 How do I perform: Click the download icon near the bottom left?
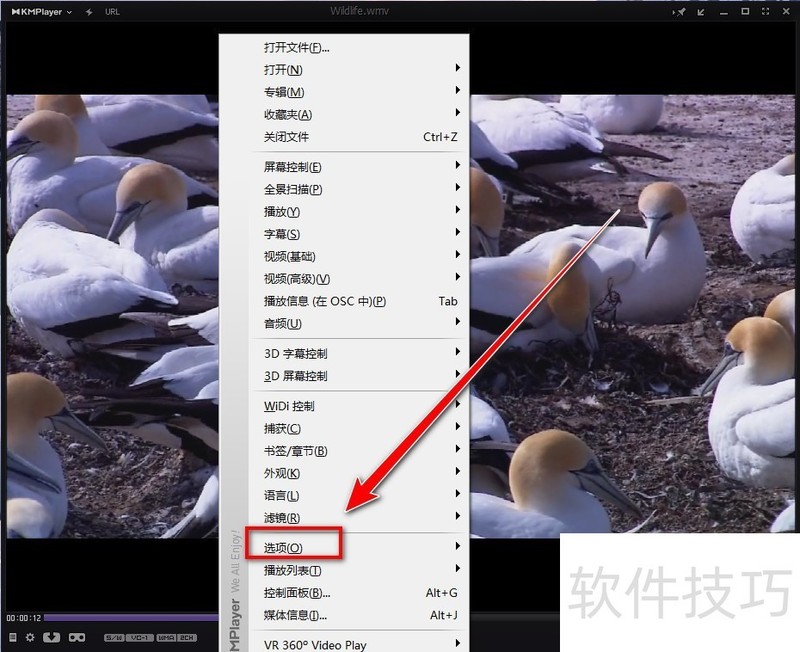point(51,637)
